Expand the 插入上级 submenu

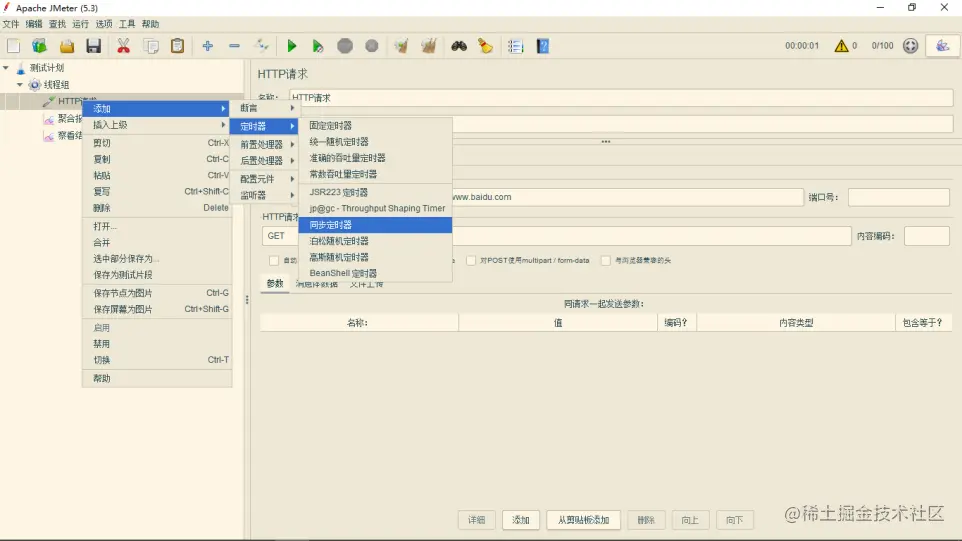coord(157,125)
